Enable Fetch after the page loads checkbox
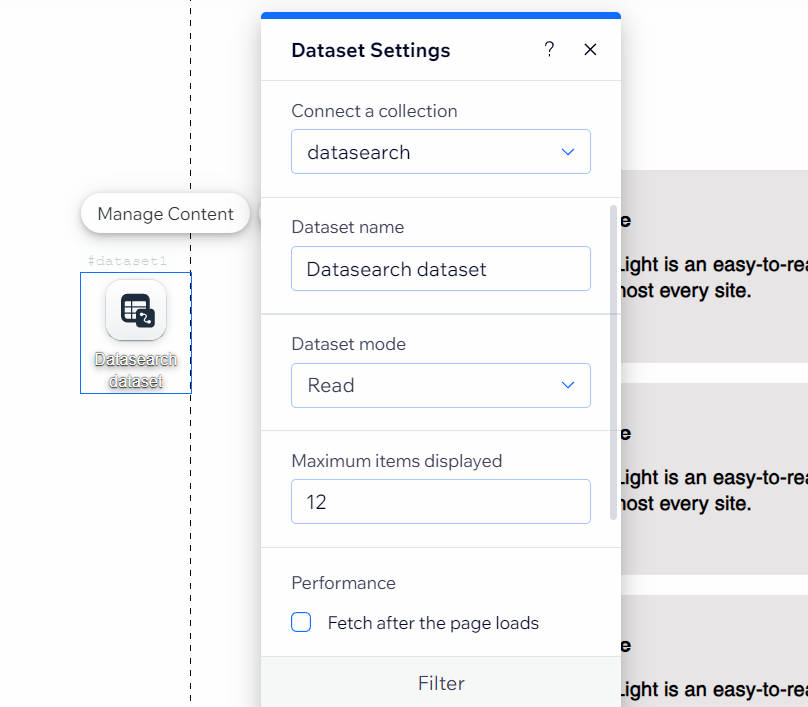This screenshot has height=707, width=808. [x=301, y=623]
